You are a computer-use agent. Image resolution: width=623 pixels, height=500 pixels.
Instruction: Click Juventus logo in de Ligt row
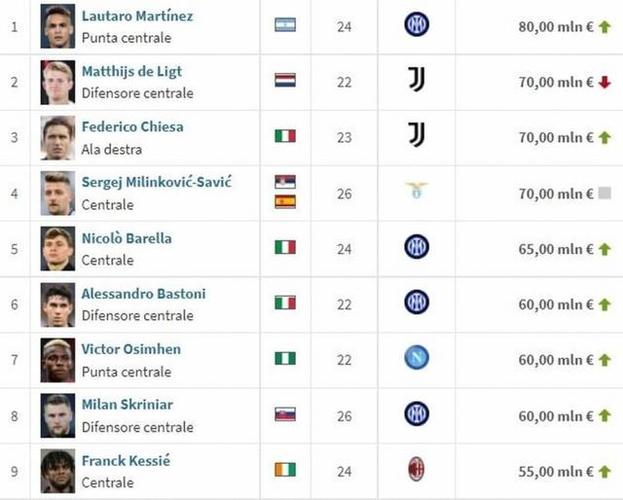(x=416, y=80)
